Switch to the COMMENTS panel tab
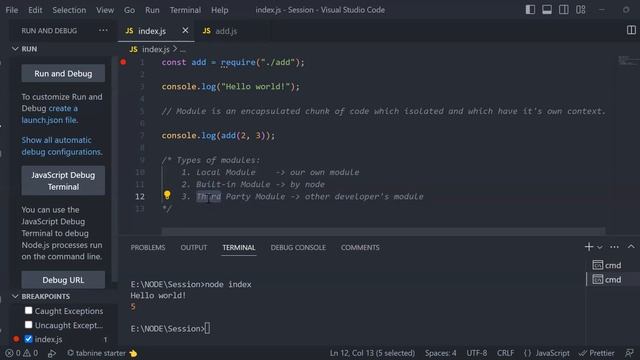The image size is (640, 360). tap(360, 247)
